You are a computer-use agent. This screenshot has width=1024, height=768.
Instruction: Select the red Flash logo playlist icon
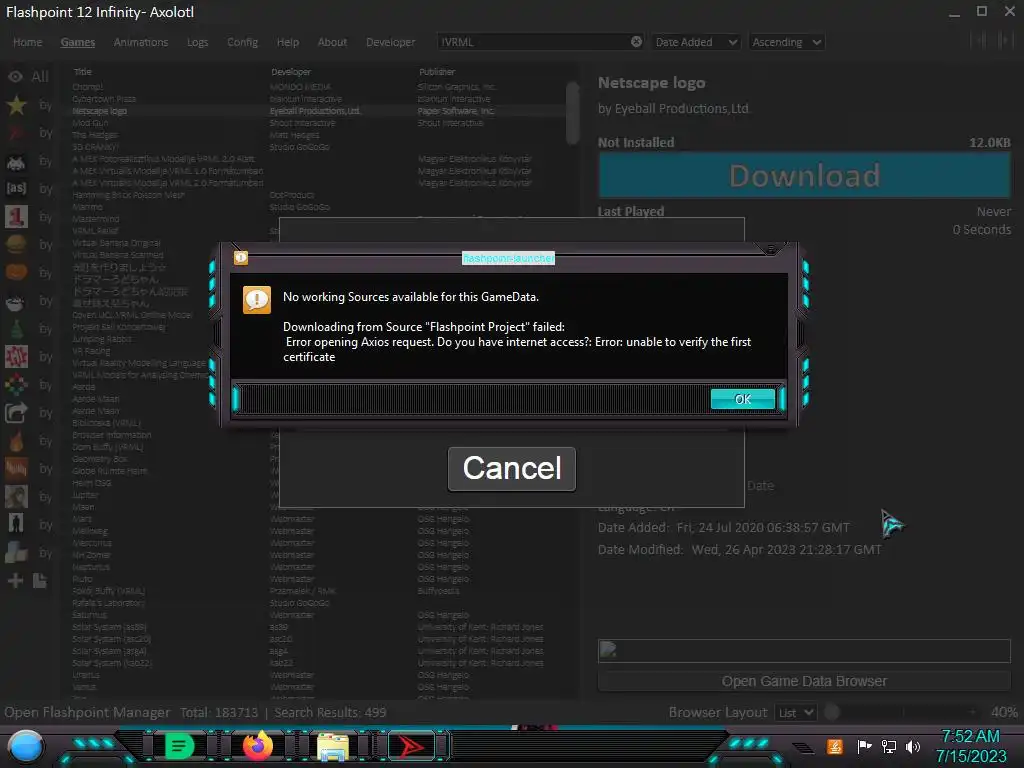[16, 133]
